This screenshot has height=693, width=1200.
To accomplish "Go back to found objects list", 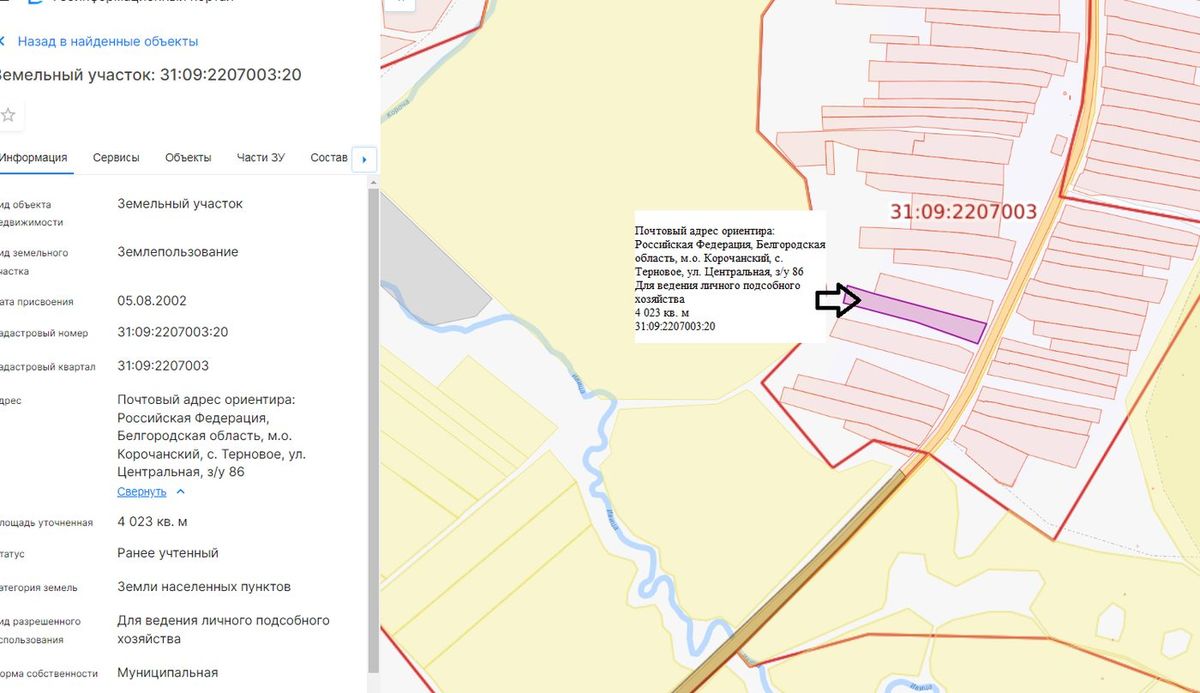I will coord(107,41).
